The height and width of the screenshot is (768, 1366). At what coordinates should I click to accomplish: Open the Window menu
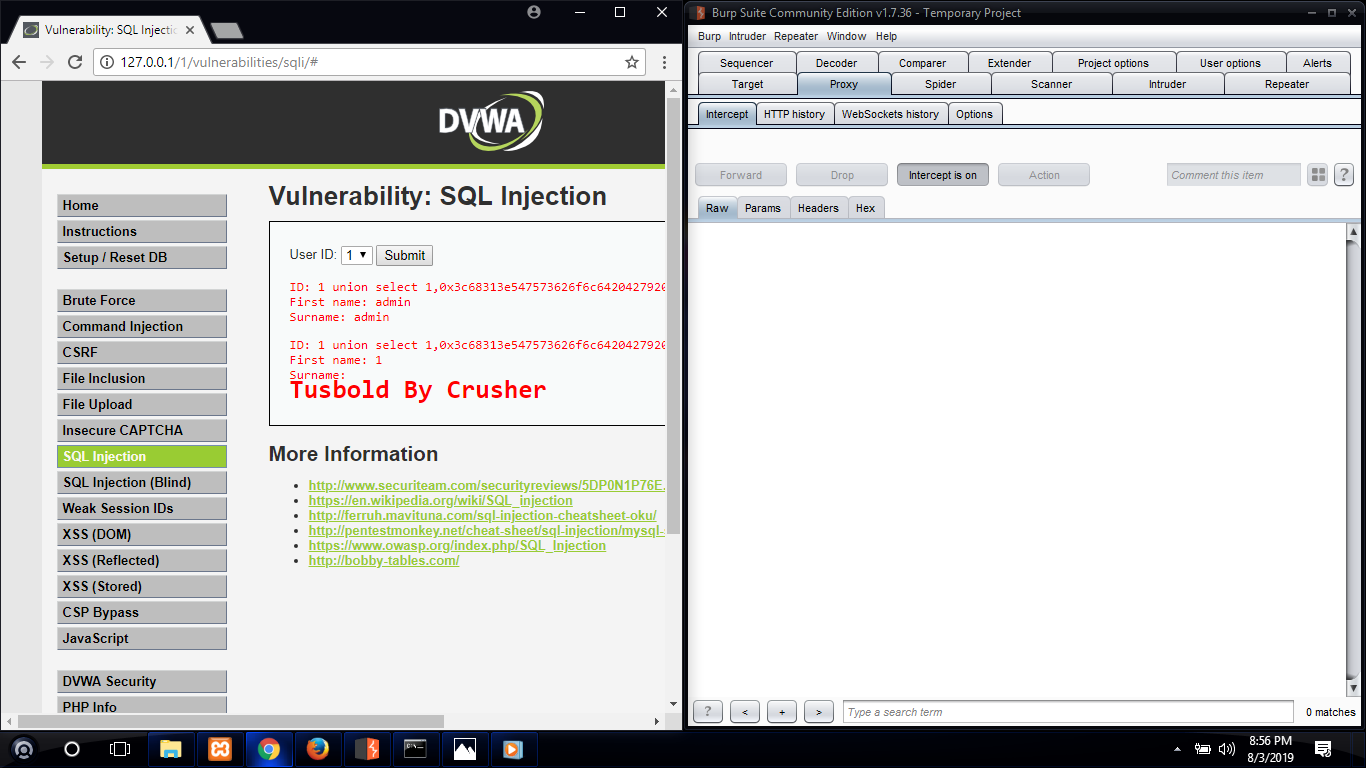coord(846,36)
